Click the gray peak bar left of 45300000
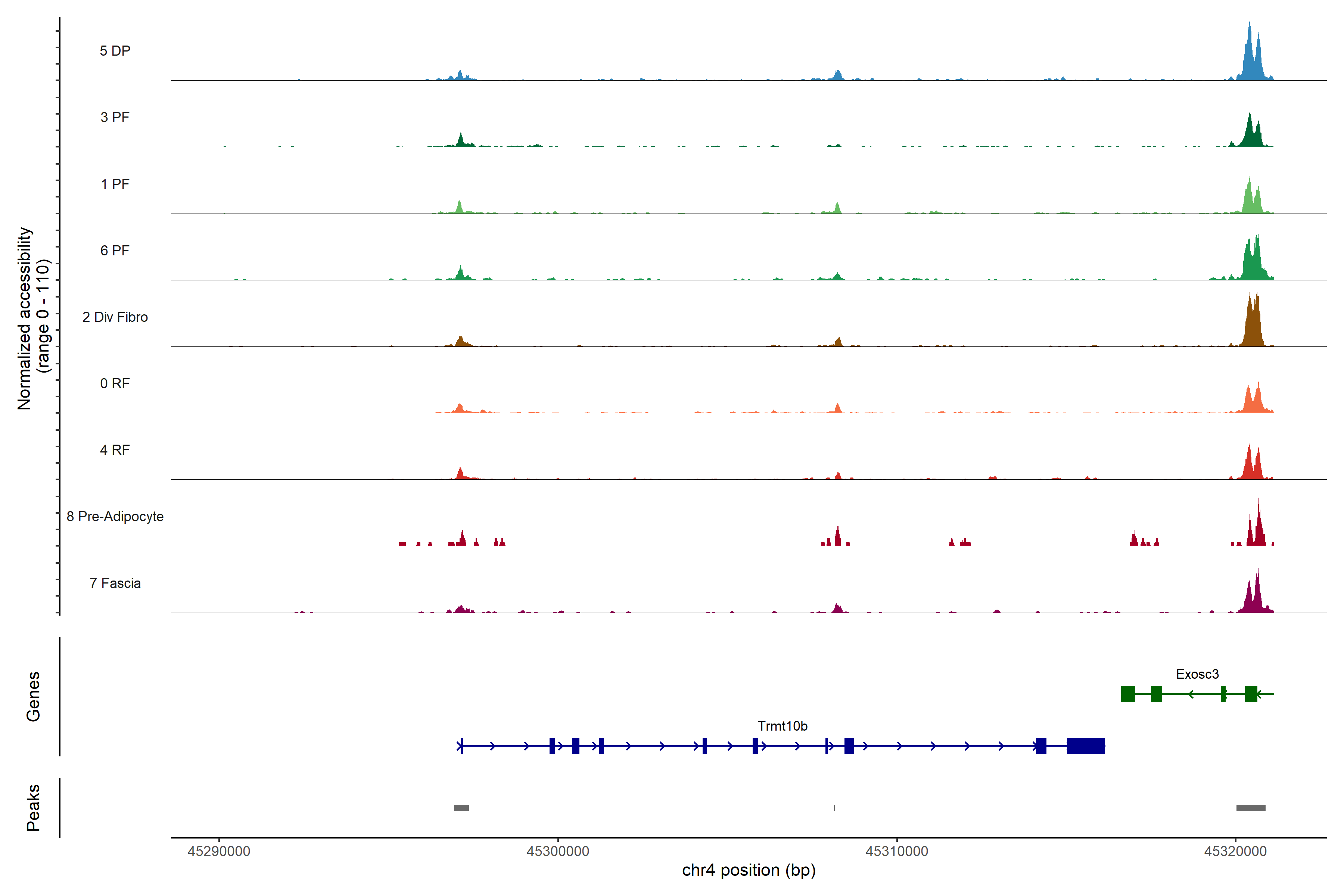The height and width of the screenshot is (896, 1344). point(461,808)
